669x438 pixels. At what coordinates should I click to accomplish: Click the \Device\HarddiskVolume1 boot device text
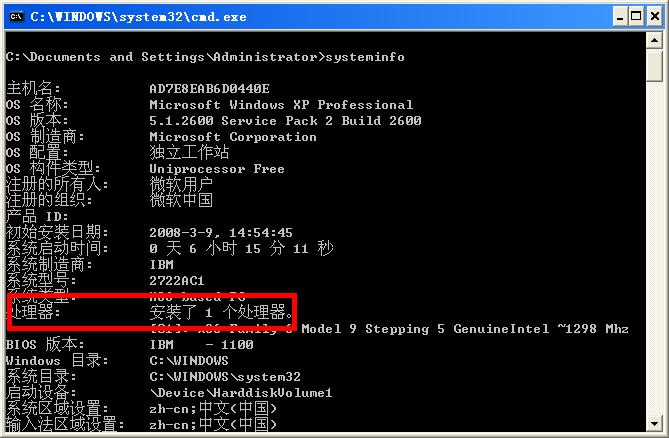[x=240, y=393]
